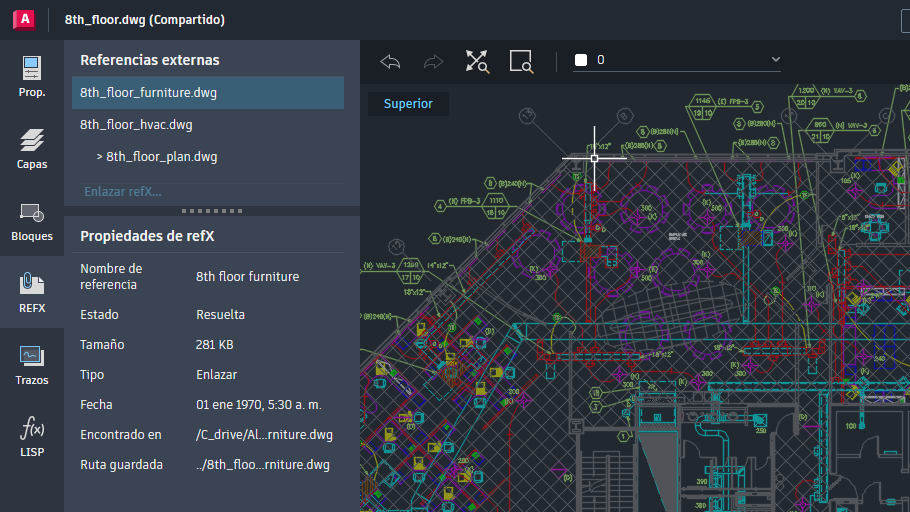Viewport: 910px width, 512px height.
Task: Click the Superior view label
Action: 408,104
